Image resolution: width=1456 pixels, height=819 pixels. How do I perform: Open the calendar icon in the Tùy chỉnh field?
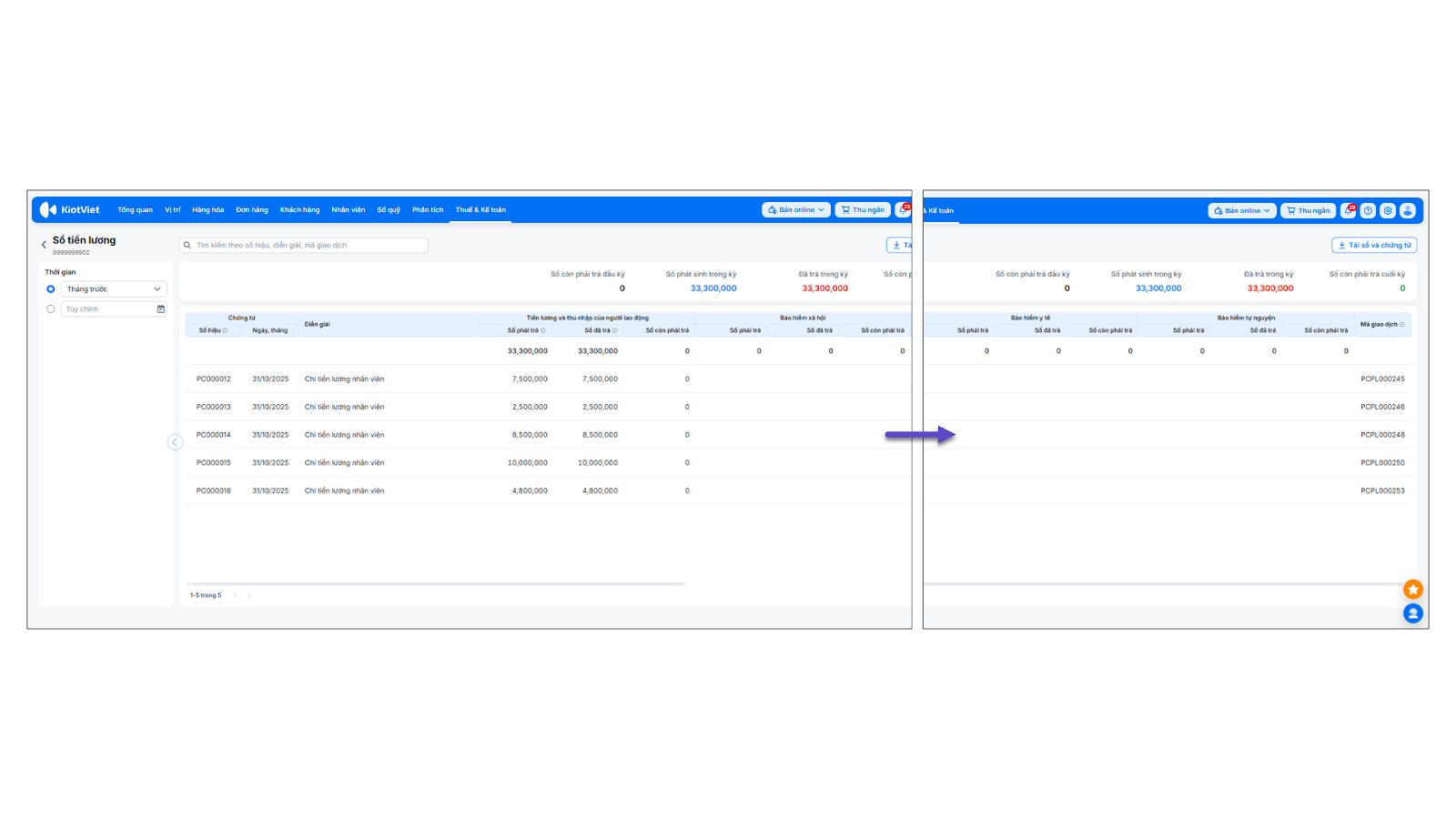click(161, 309)
